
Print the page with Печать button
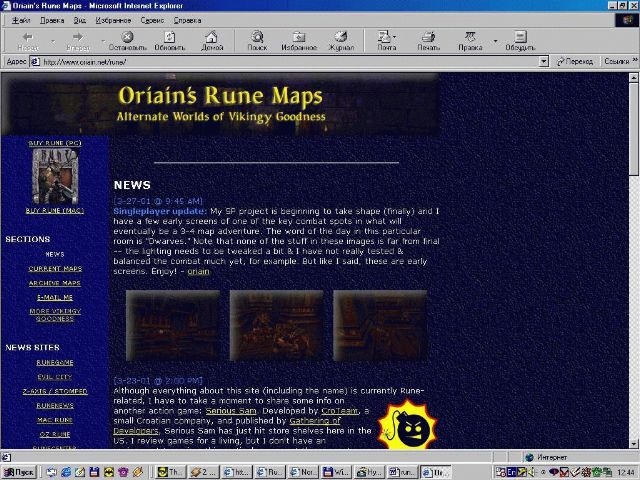(x=429, y=41)
